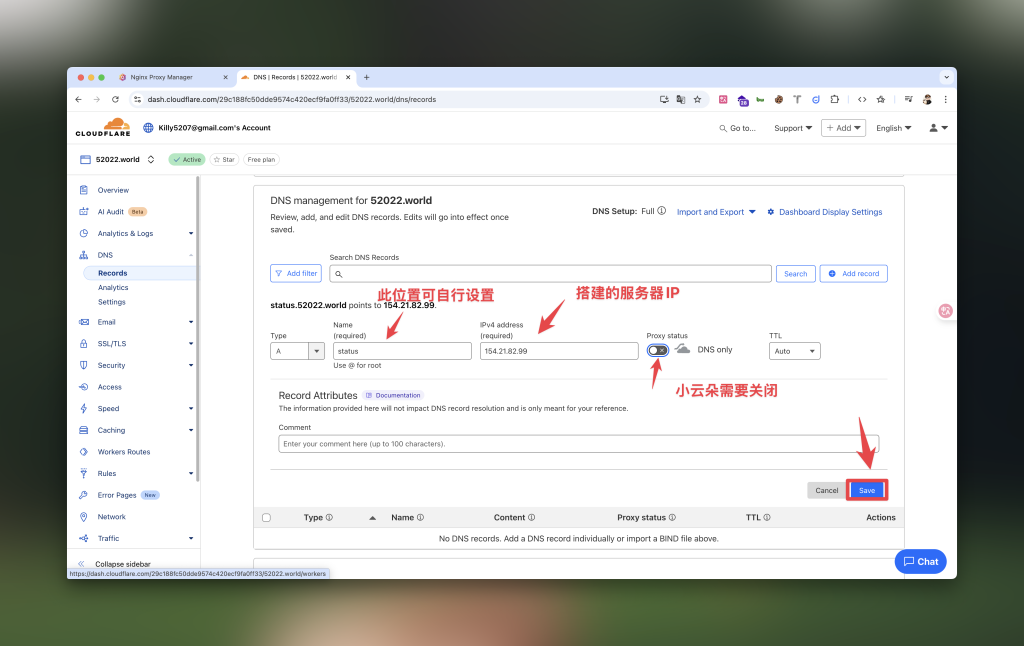
Task: Open user profile icon menu
Action: tap(938, 128)
